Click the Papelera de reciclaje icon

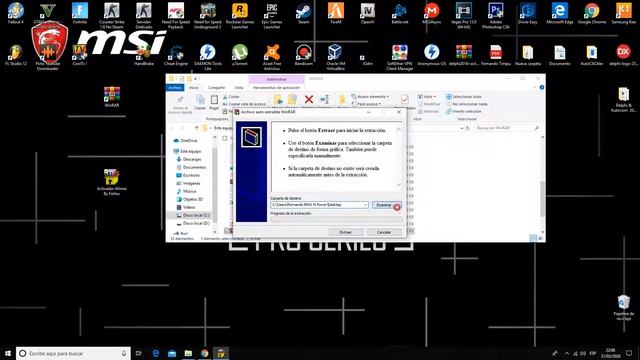tap(624, 307)
